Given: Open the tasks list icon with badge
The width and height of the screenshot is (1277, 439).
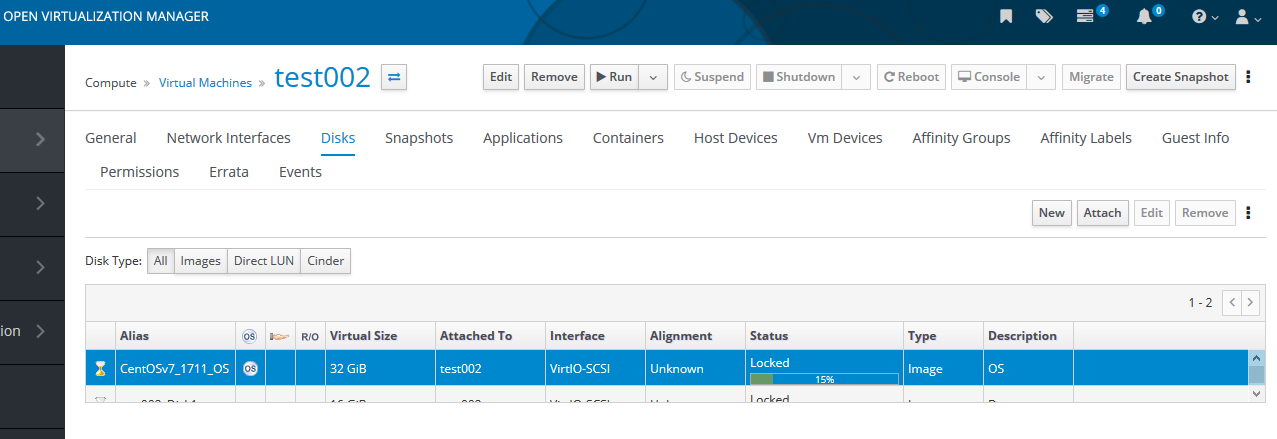Looking at the screenshot, I should (1086, 17).
